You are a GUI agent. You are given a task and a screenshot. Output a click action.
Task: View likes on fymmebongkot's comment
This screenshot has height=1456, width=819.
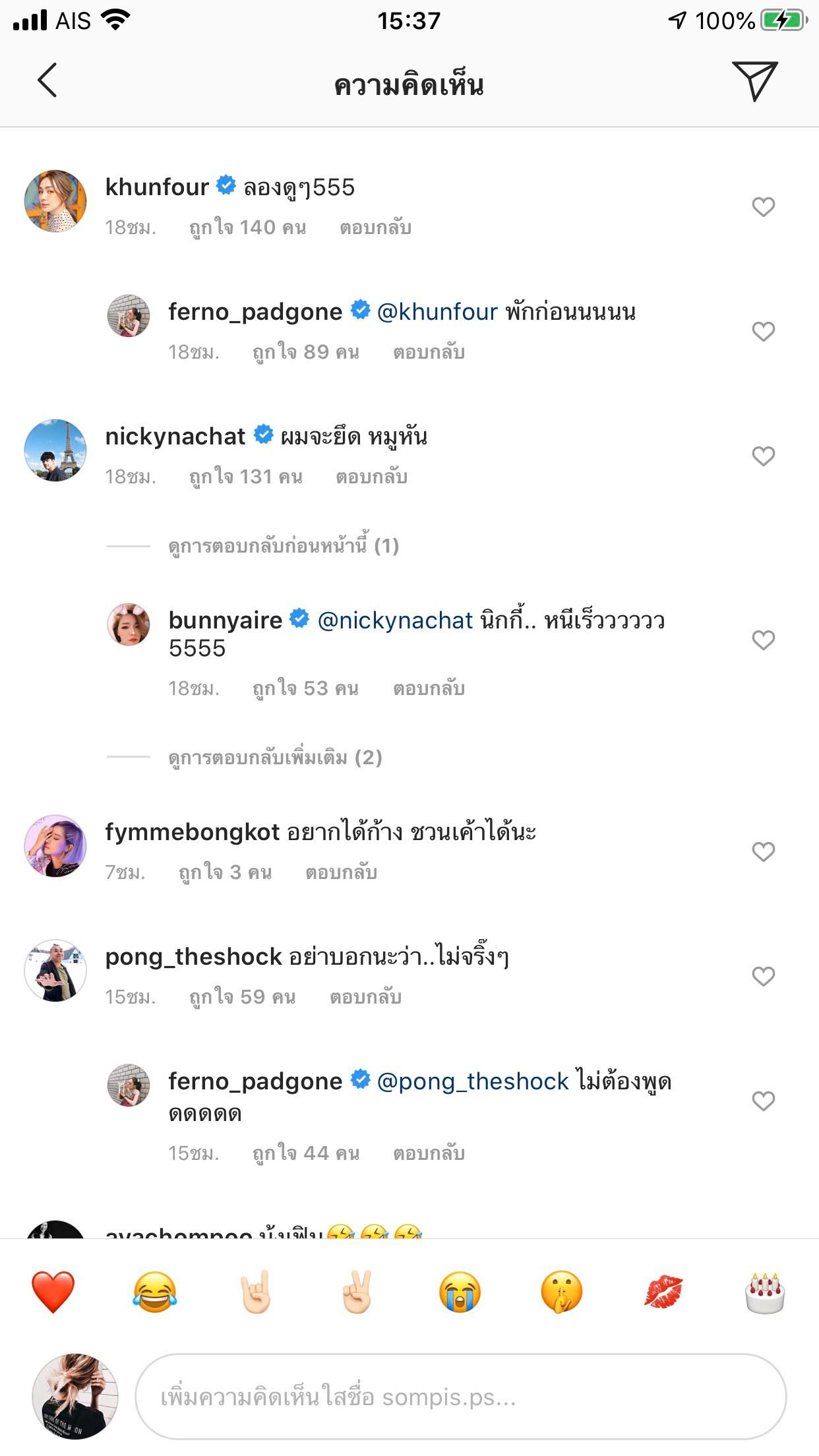pyautogui.click(x=225, y=873)
